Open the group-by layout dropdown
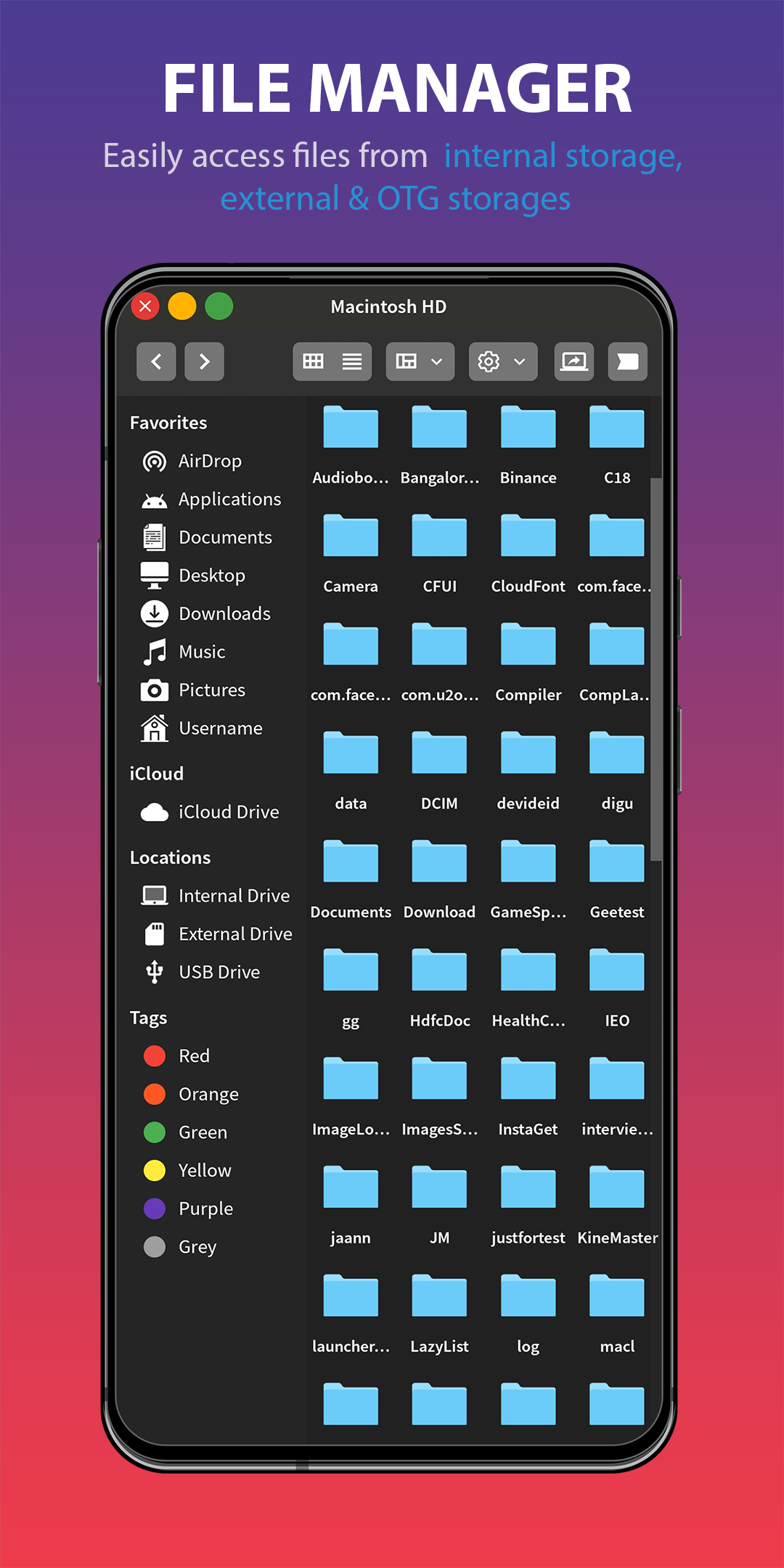 click(x=420, y=361)
